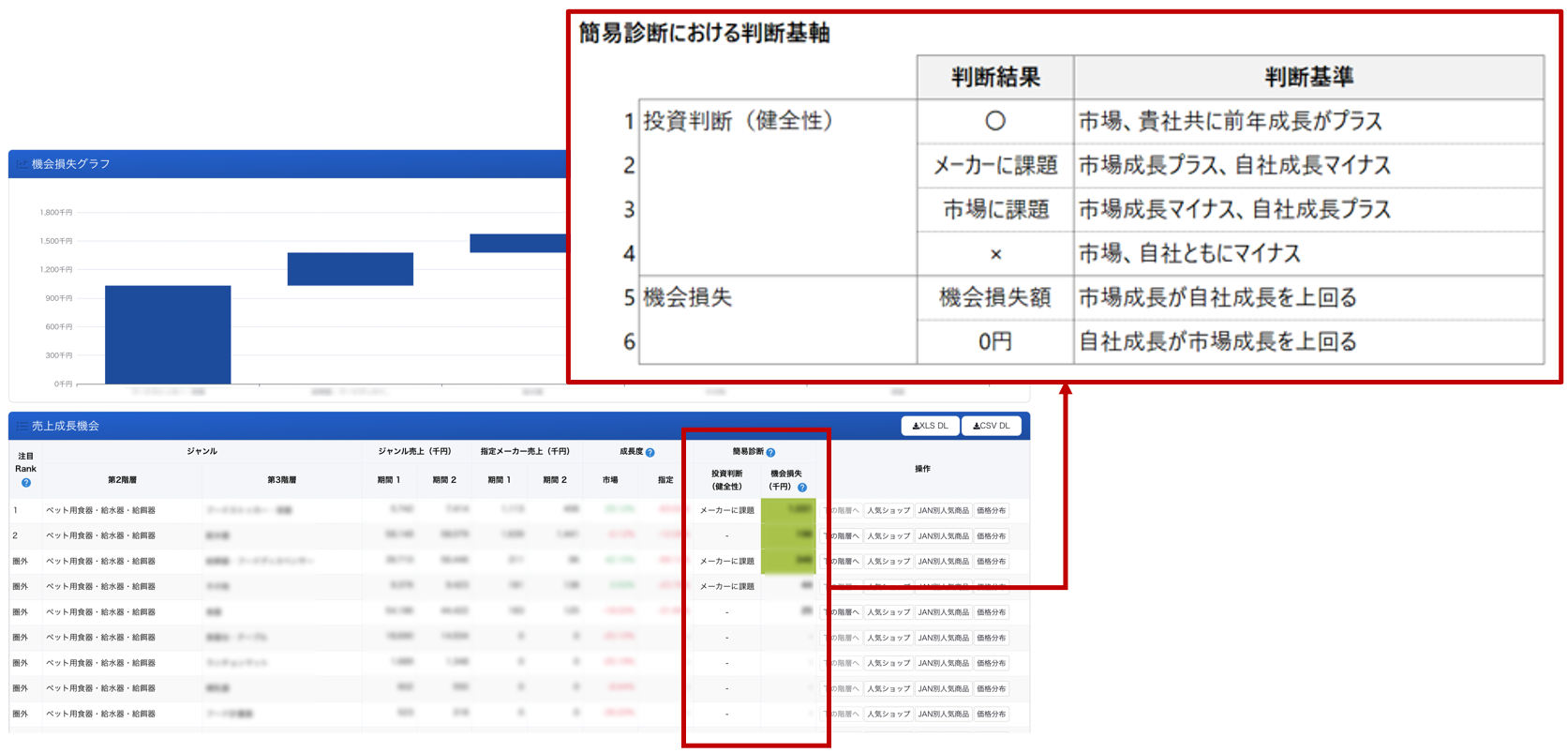The height and width of the screenshot is (753, 1568).
Task: Click the third partially hidden chart bar
Action: pyautogui.click(x=518, y=244)
